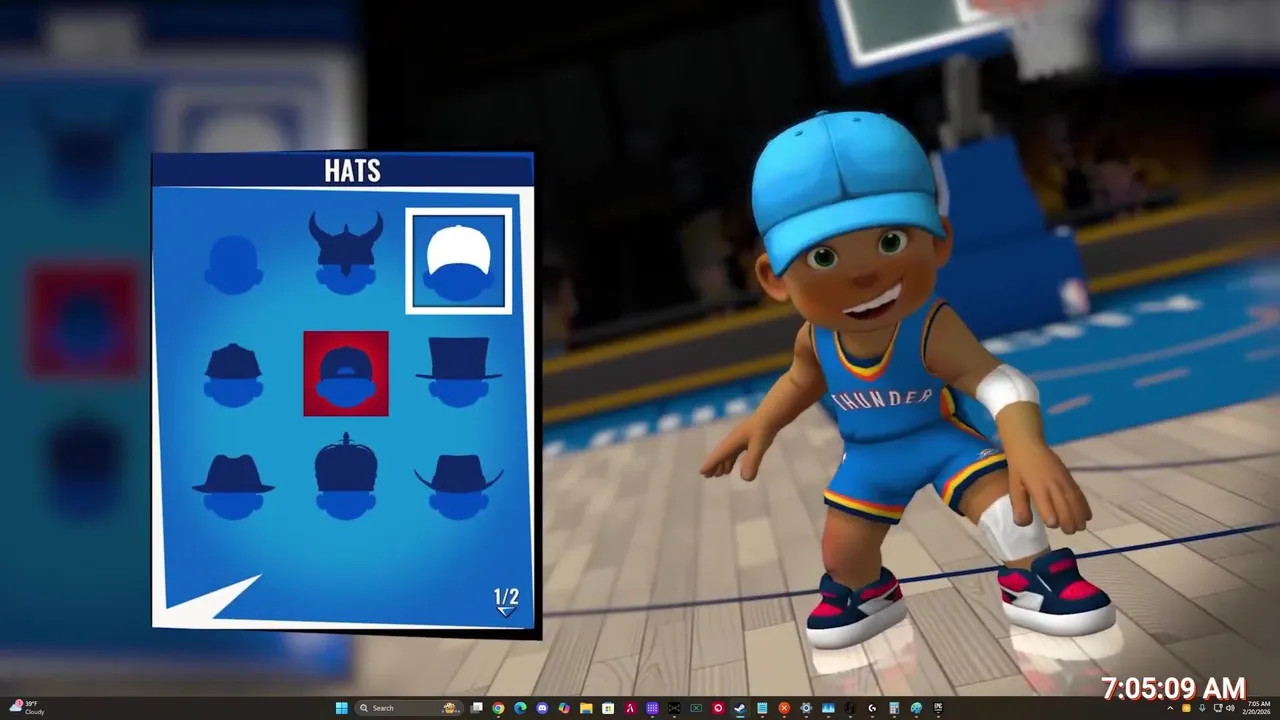This screenshot has height=720, width=1280.
Task: Open Google Chrome from the taskbar
Action: tap(498, 708)
